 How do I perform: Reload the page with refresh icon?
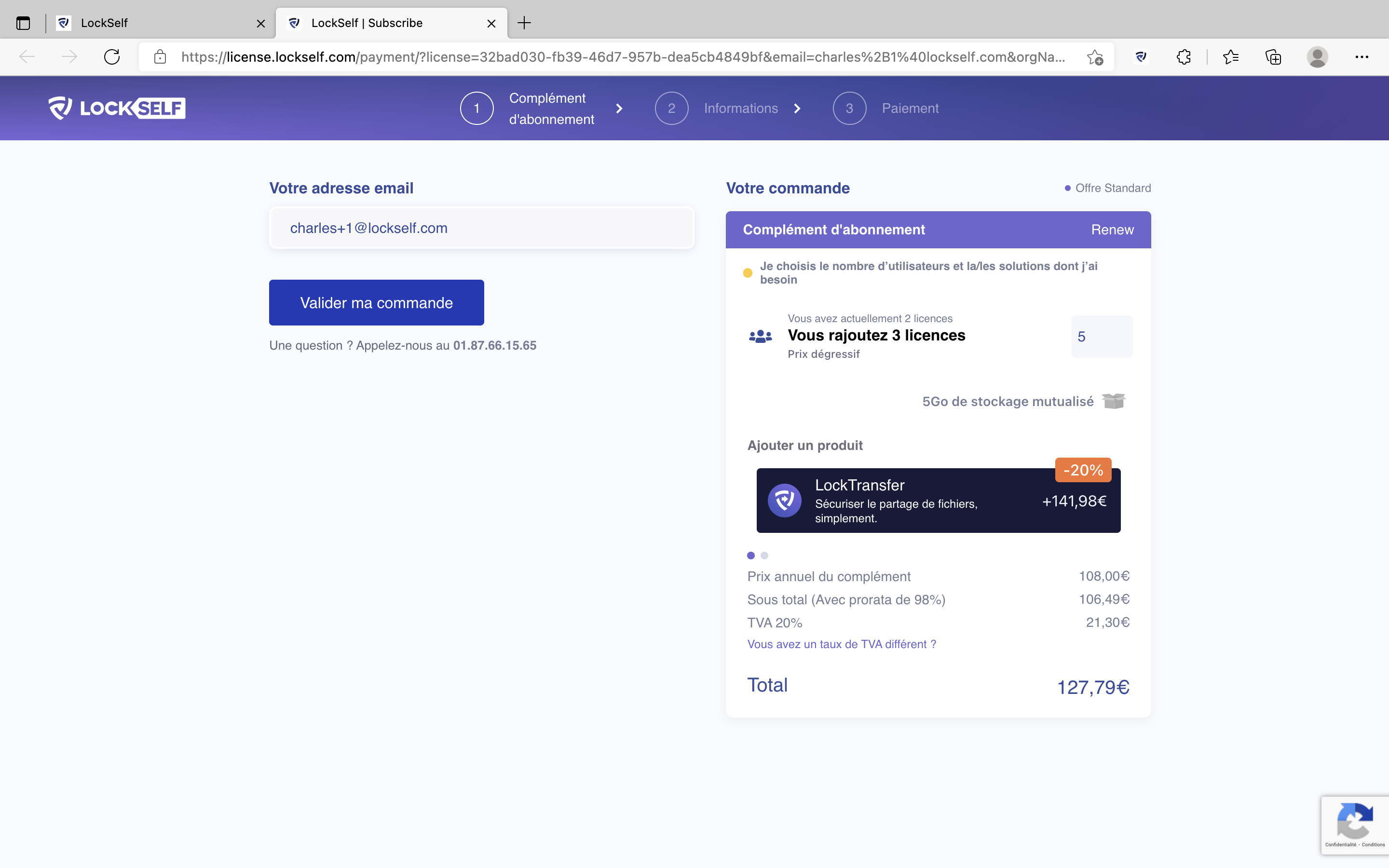112,57
